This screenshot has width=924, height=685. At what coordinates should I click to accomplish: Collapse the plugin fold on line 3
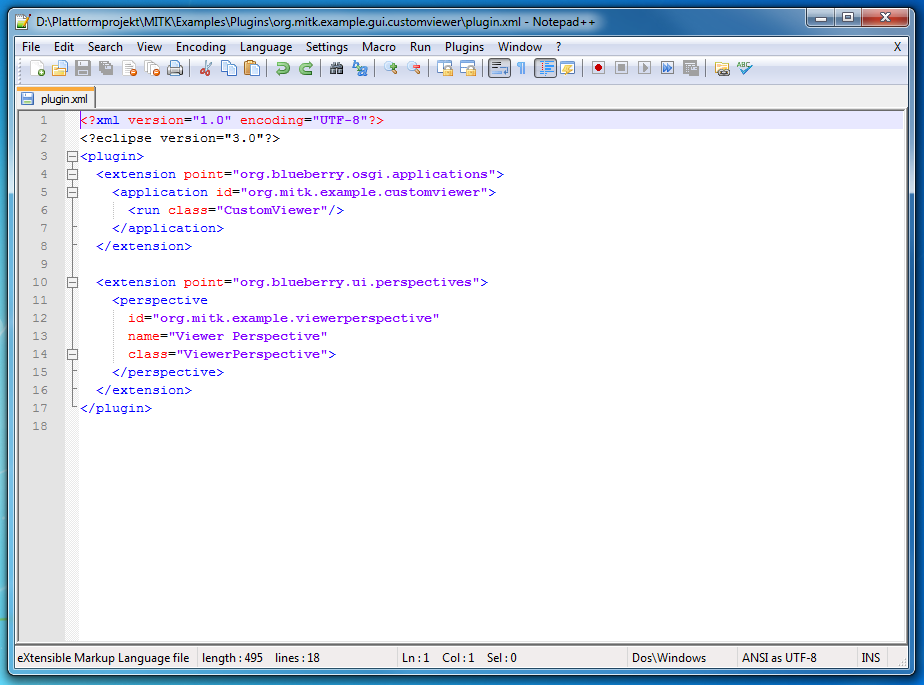(x=72, y=156)
